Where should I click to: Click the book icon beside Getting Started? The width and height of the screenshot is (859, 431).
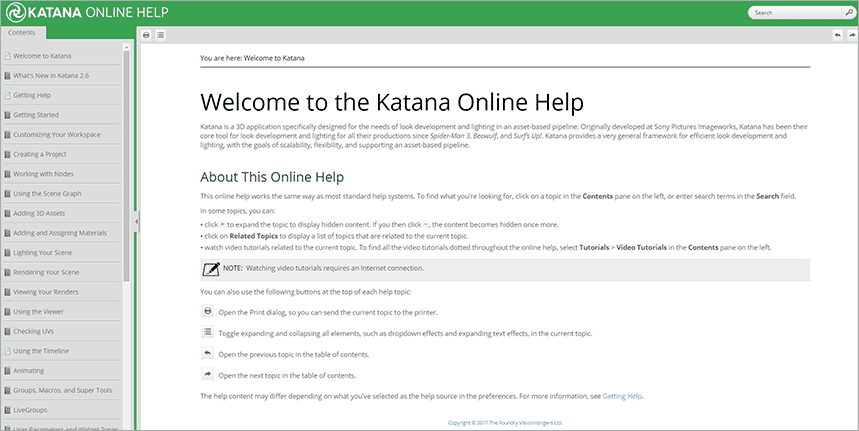pos(8,115)
